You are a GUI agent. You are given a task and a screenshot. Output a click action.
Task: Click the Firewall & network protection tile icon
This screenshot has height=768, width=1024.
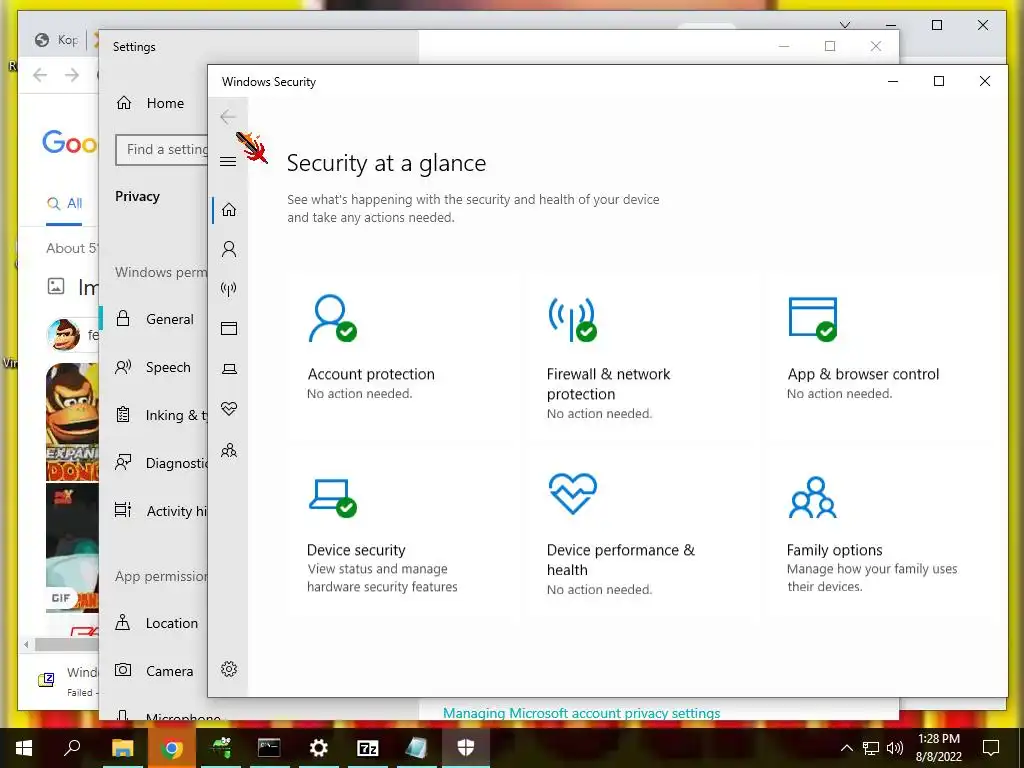(x=573, y=319)
